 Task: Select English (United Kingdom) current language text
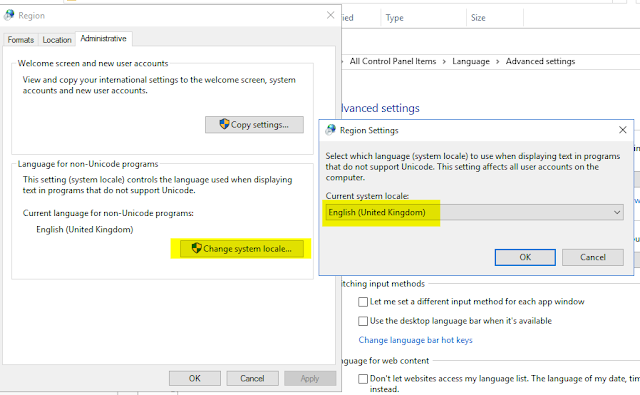pos(84,229)
